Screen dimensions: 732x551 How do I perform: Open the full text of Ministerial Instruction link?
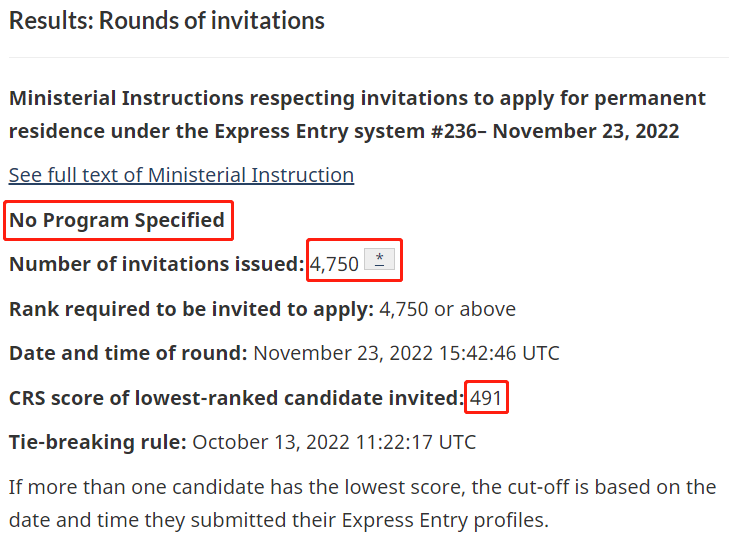coord(181,175)
